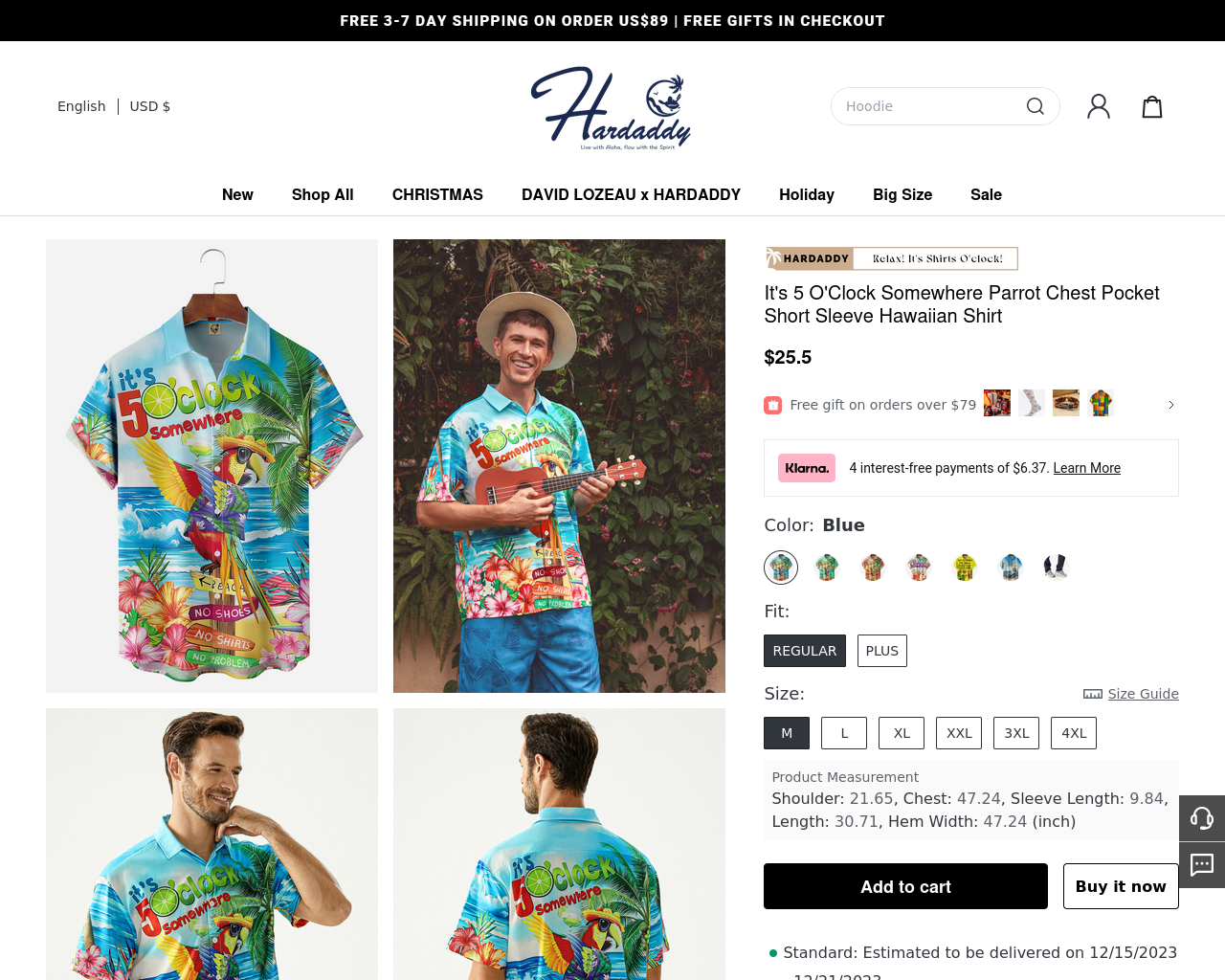Open the chat message icon

tap(1202, 865)
